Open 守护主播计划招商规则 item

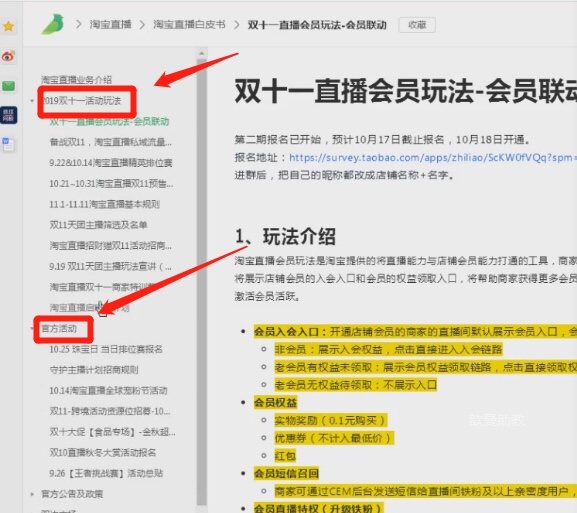94,370
